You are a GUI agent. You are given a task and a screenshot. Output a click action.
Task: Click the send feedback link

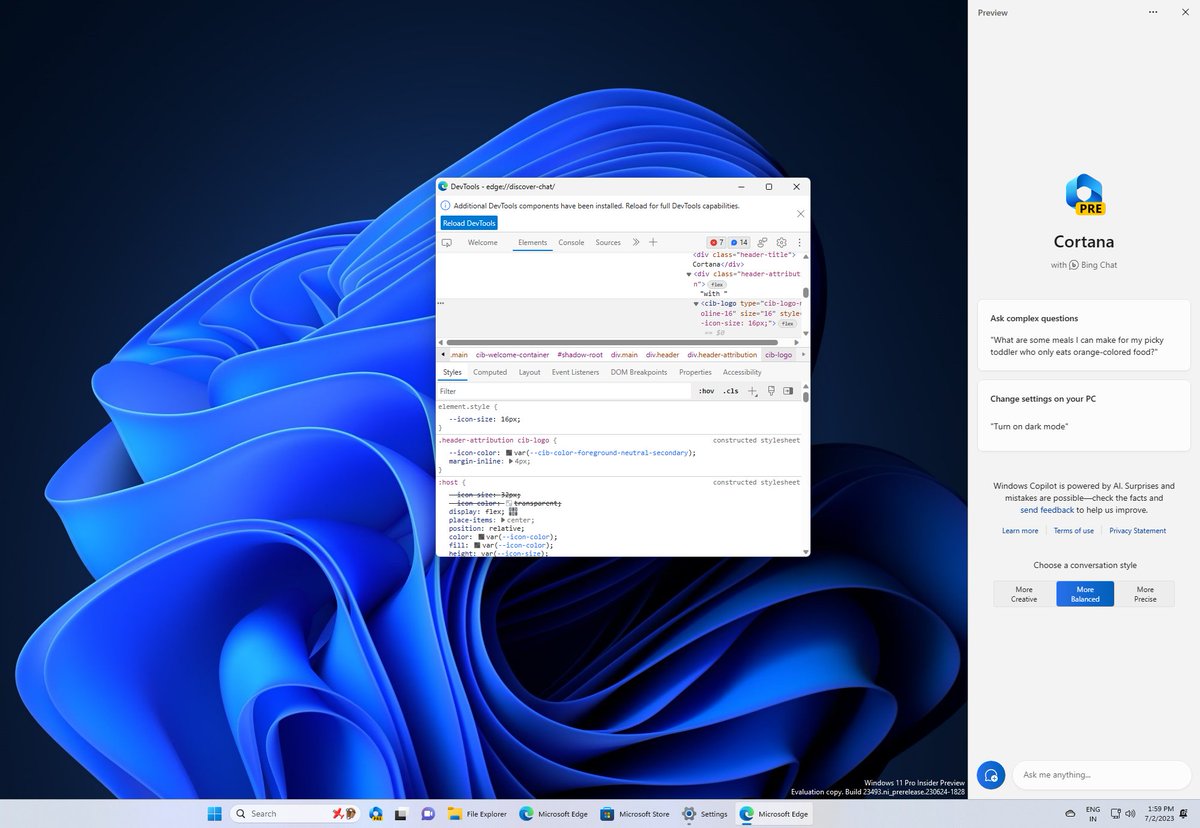pos(1047,509)
